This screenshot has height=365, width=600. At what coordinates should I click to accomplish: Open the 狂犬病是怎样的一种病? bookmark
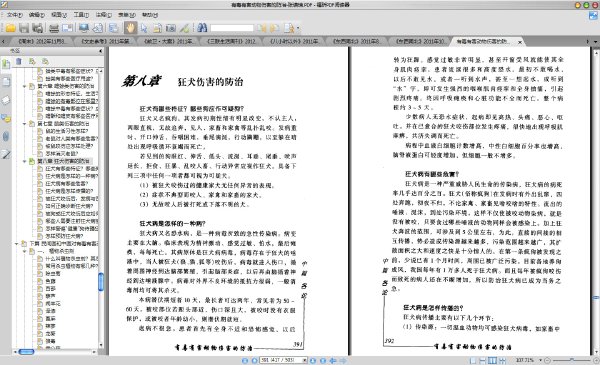point(72,176)
